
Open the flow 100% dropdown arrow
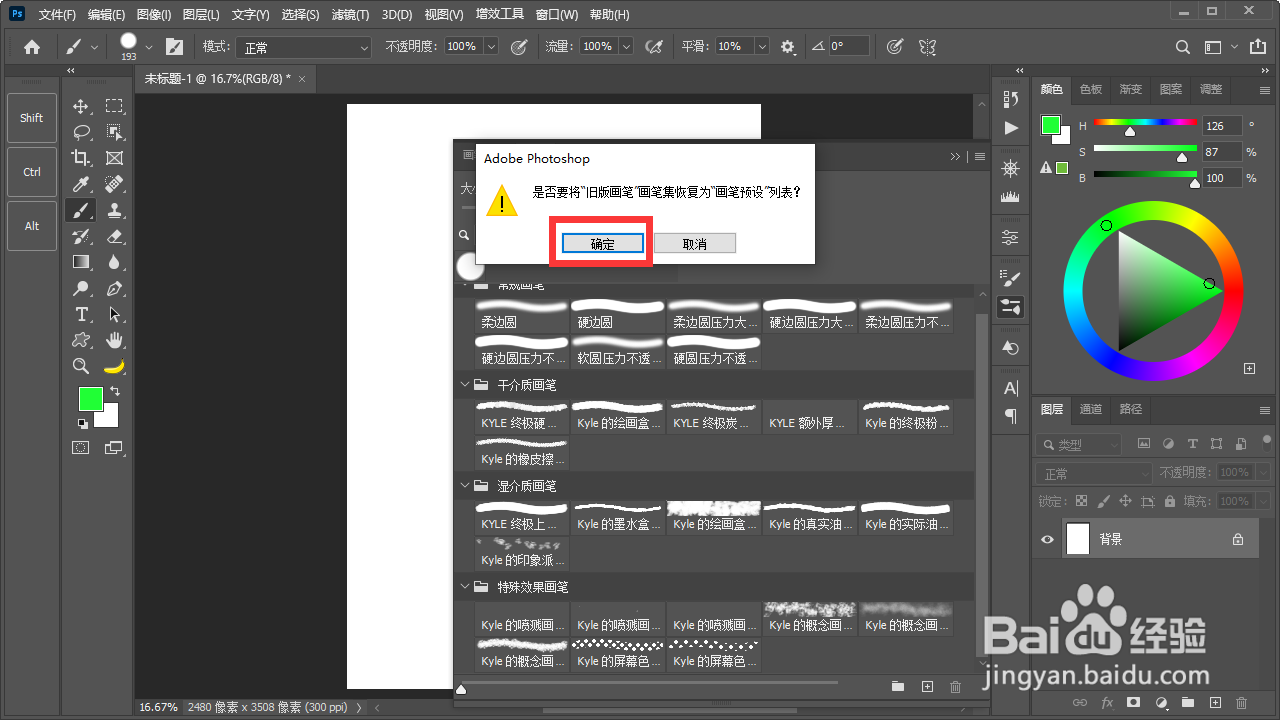click(626, 47)
